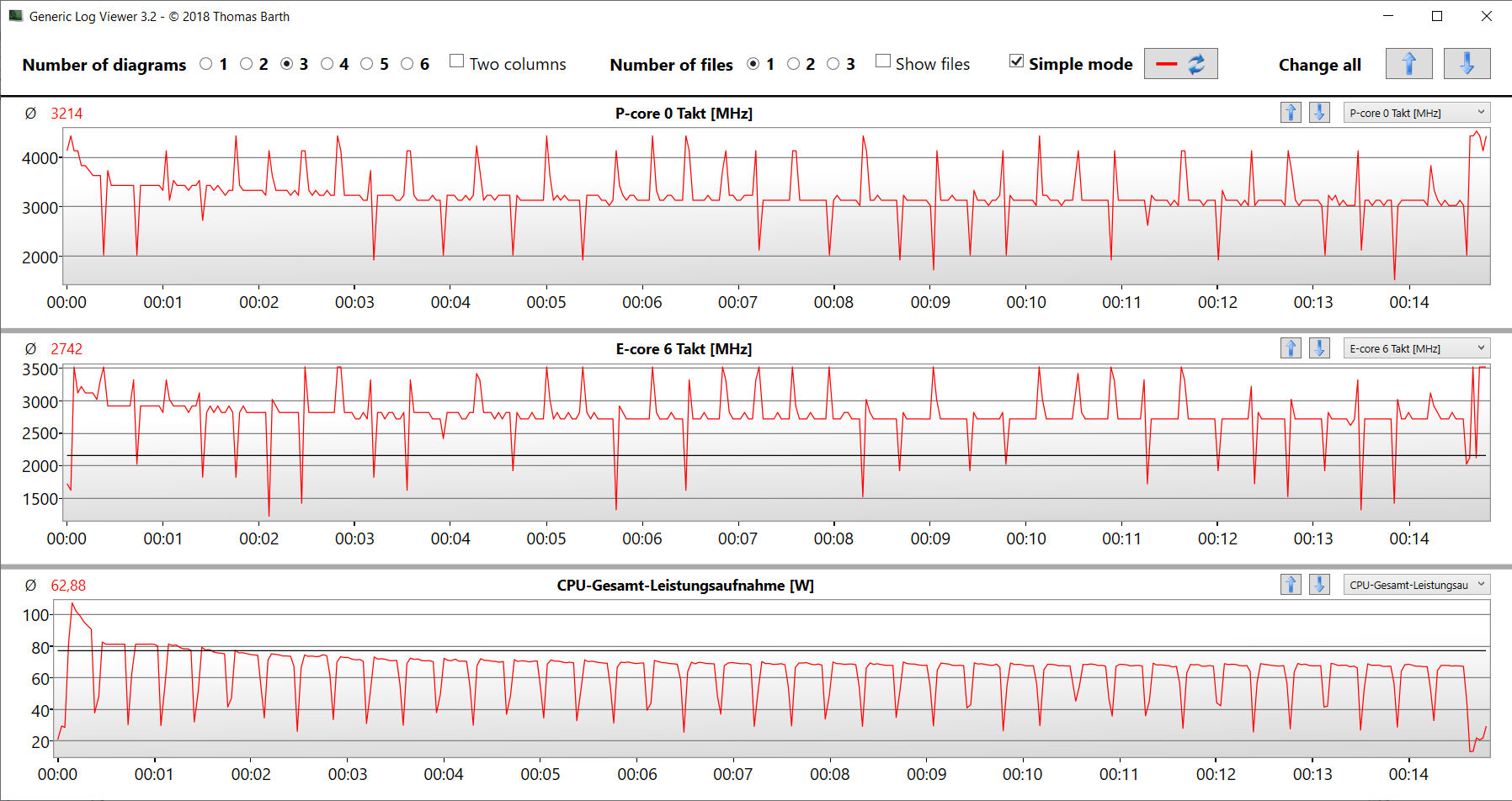Maximize the Generic Log Viewer window
This screenshot has height=801, width=1512.
coord(1437,16)
